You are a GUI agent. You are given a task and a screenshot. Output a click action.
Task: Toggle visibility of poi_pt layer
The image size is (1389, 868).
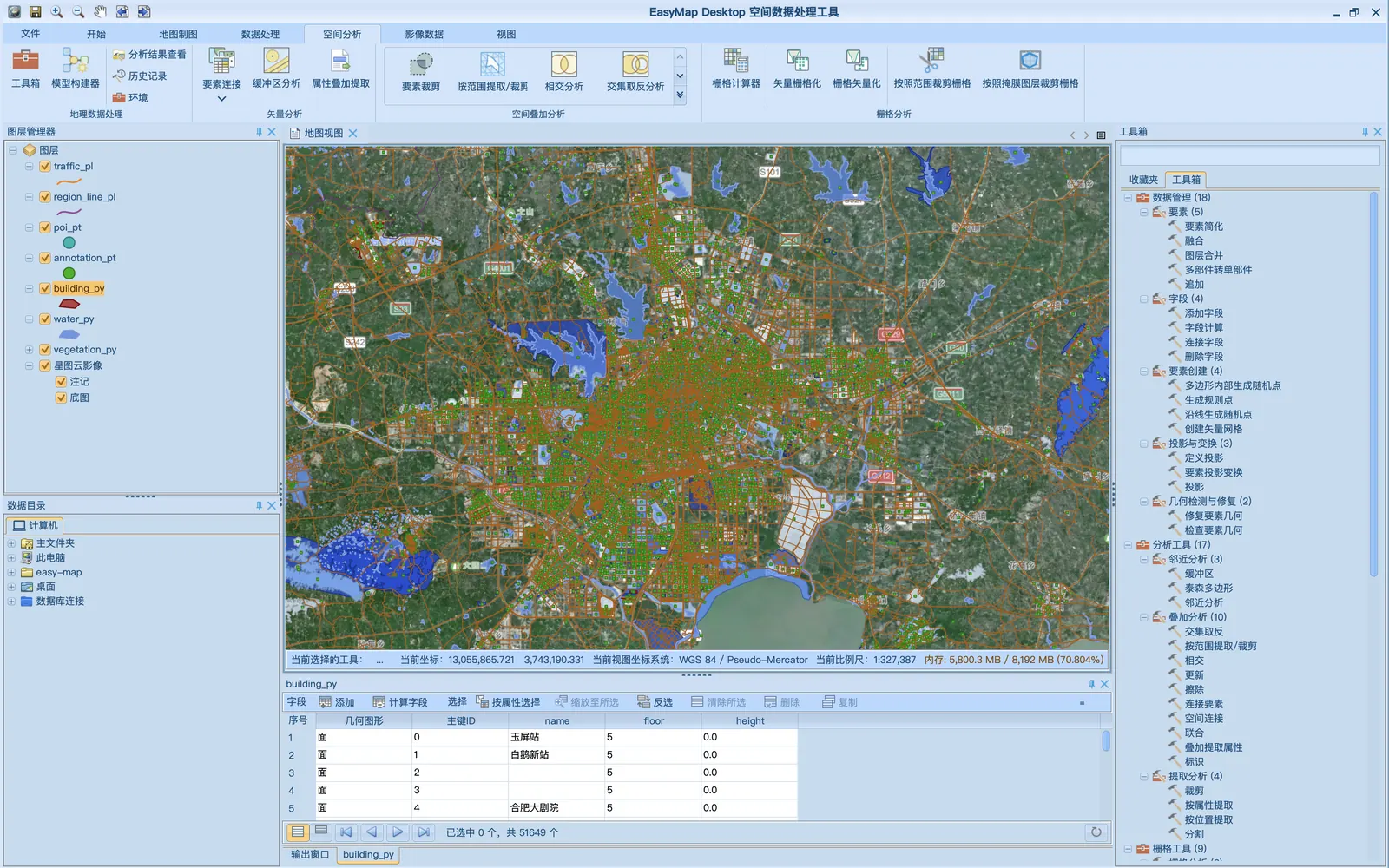point(45,227)
